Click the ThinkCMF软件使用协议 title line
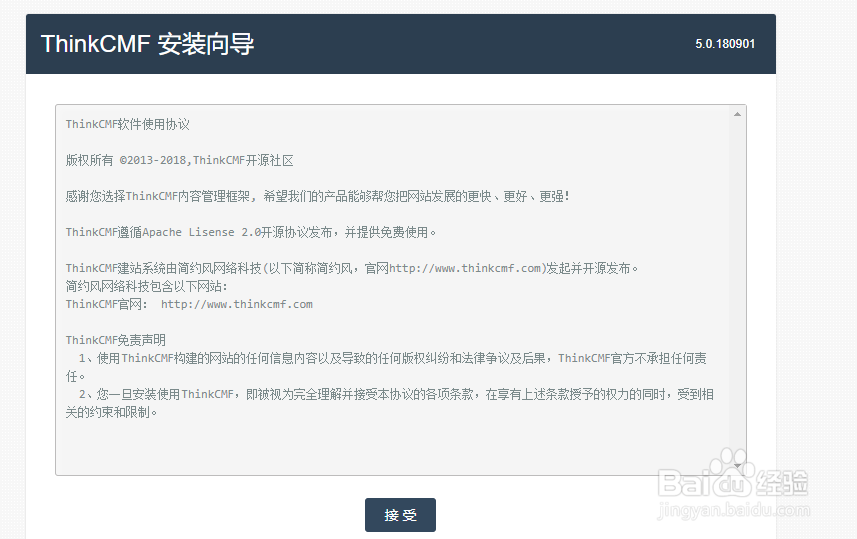 (127, 124)
